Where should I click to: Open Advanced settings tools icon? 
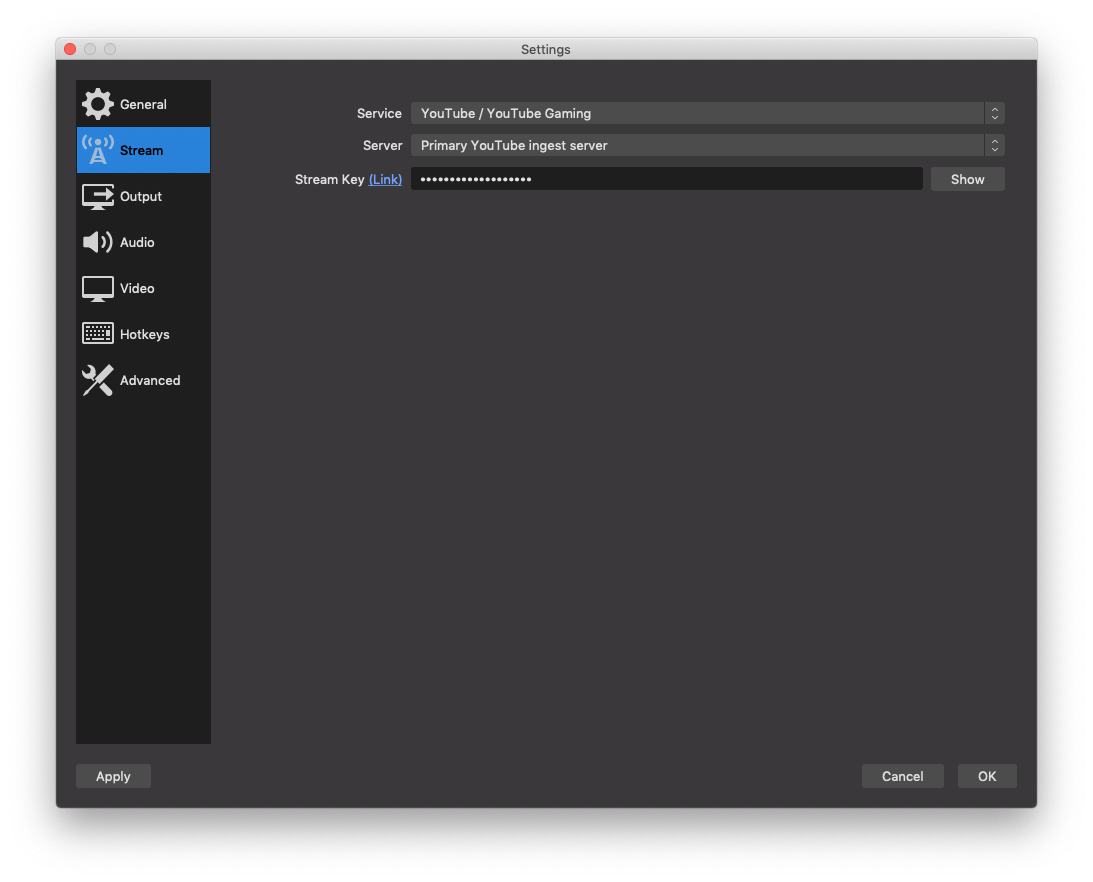[98, 380]
